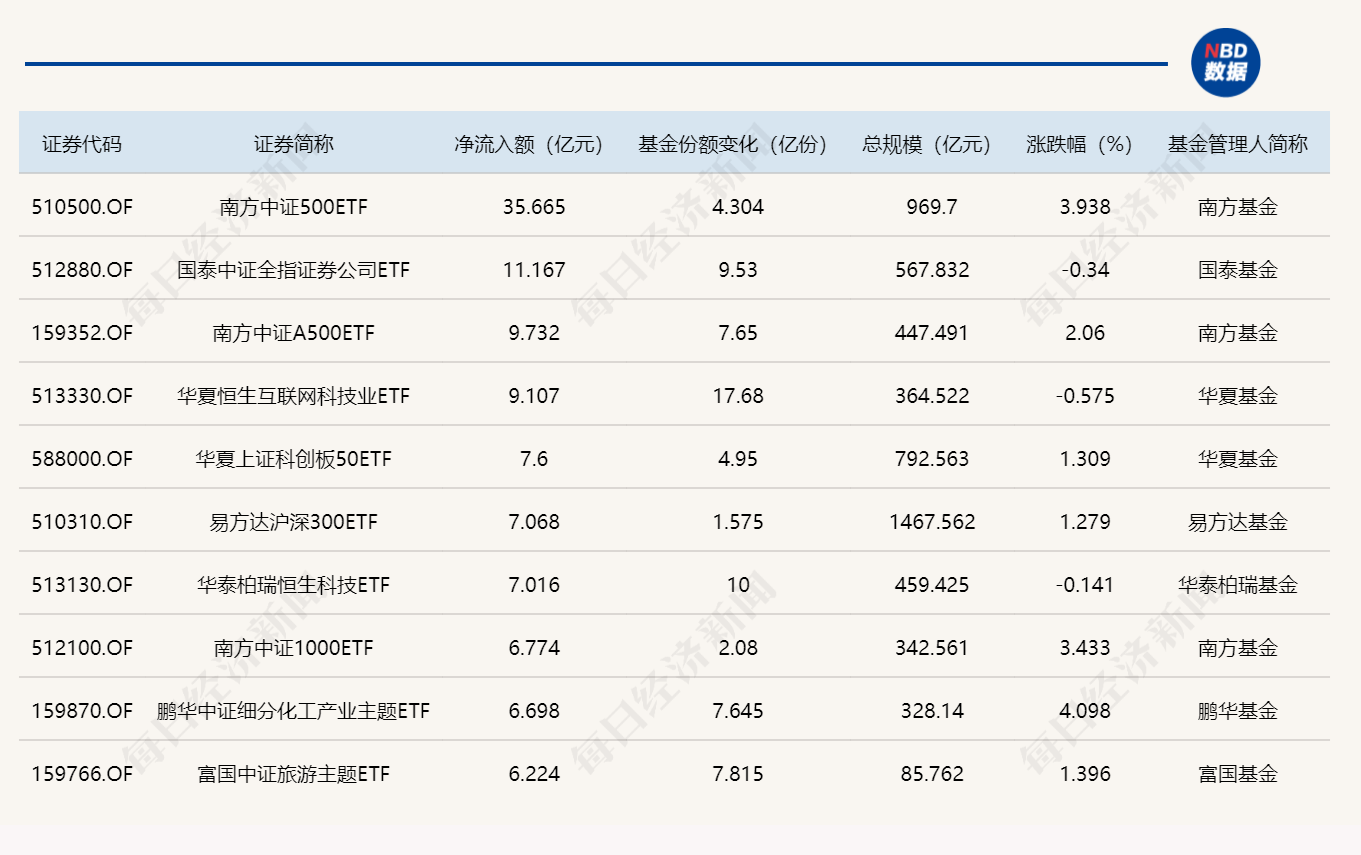Click the NBD 数据 logo

coord(1224,62)
